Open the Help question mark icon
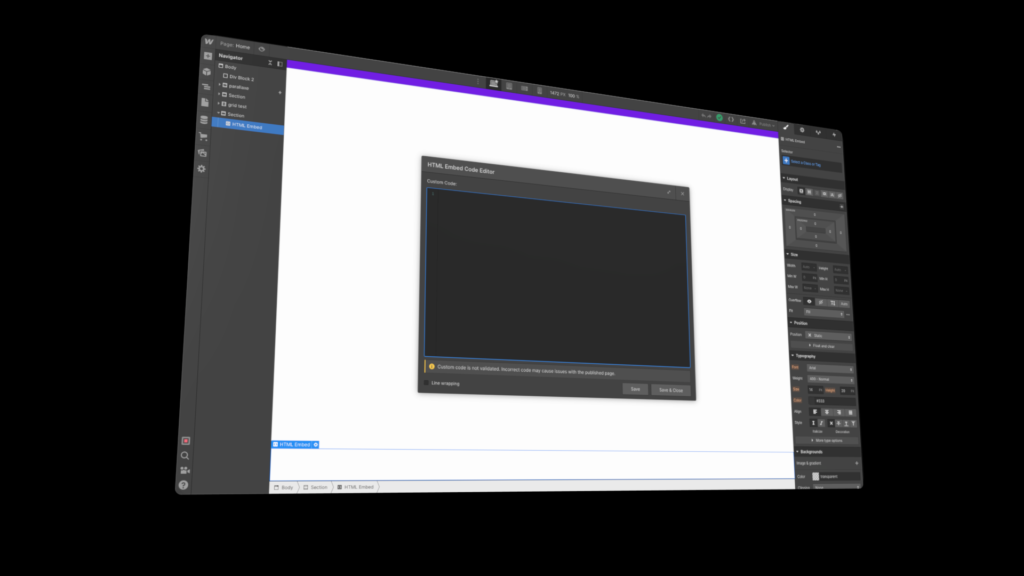 tap(184, 485)
